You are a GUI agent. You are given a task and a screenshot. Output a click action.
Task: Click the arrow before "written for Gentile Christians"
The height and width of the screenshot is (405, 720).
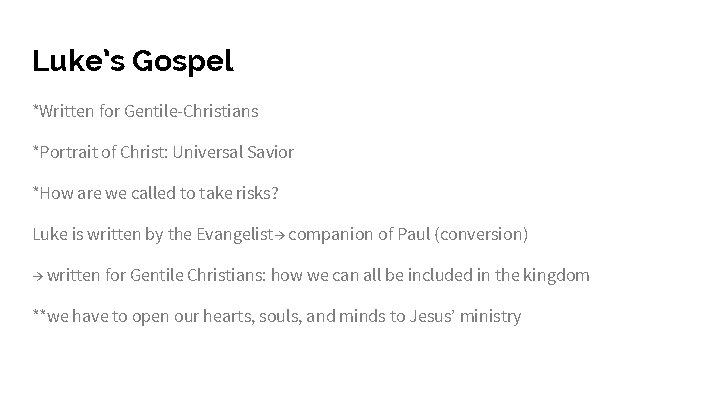[38, 276]
